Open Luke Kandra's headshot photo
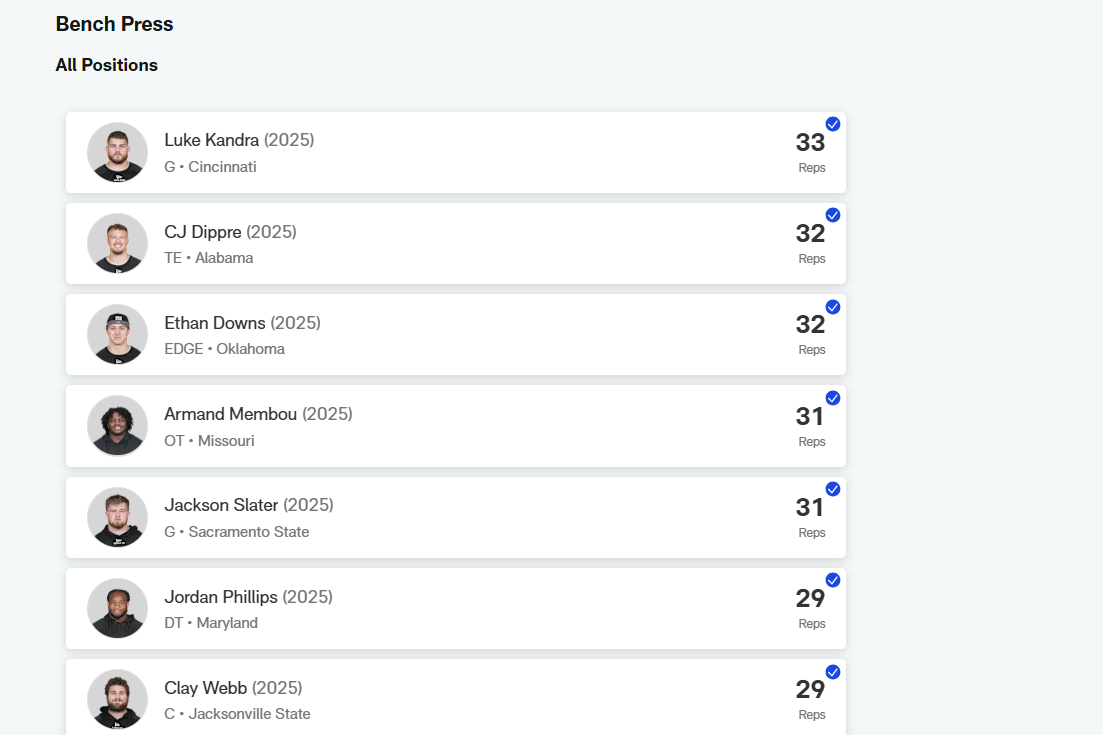The height and width of the screenshot is (735, 1103). click(x=117, y=152)
